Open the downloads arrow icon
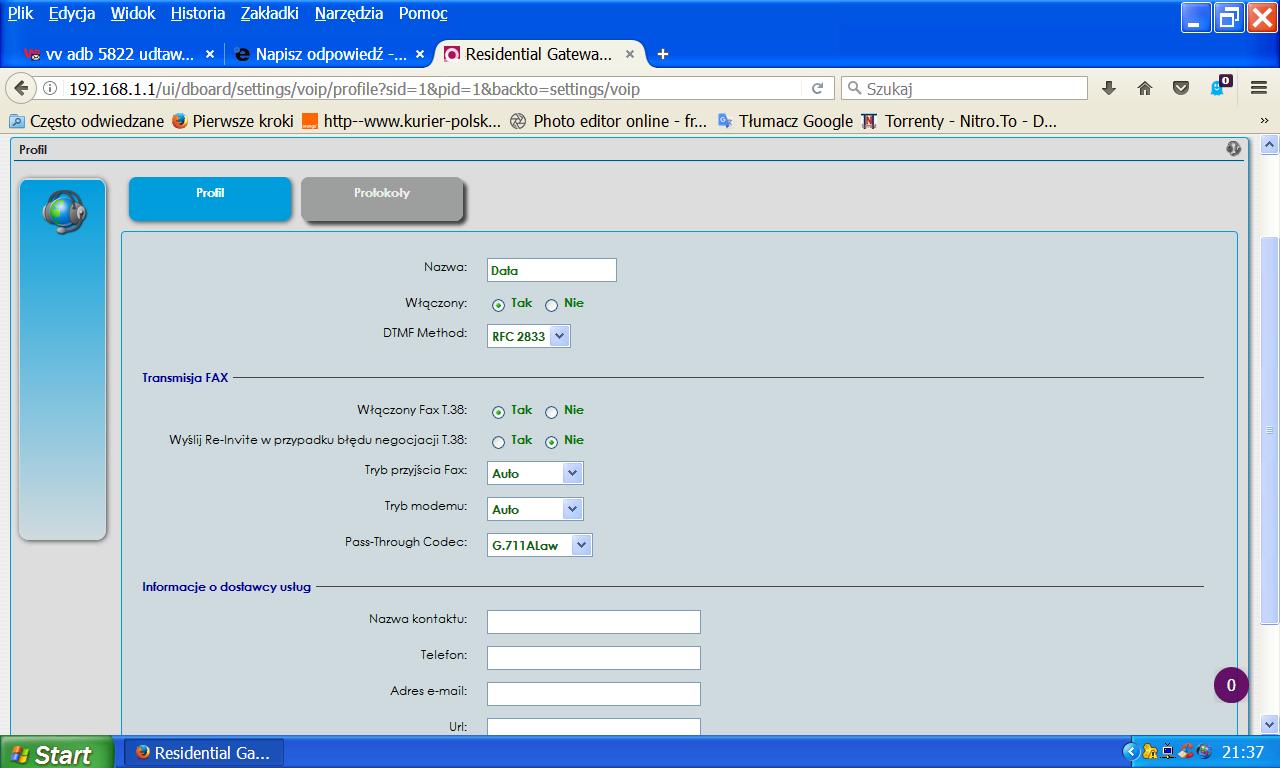The width and height of the screenshot is (1280, 768). pos(1108,88)
